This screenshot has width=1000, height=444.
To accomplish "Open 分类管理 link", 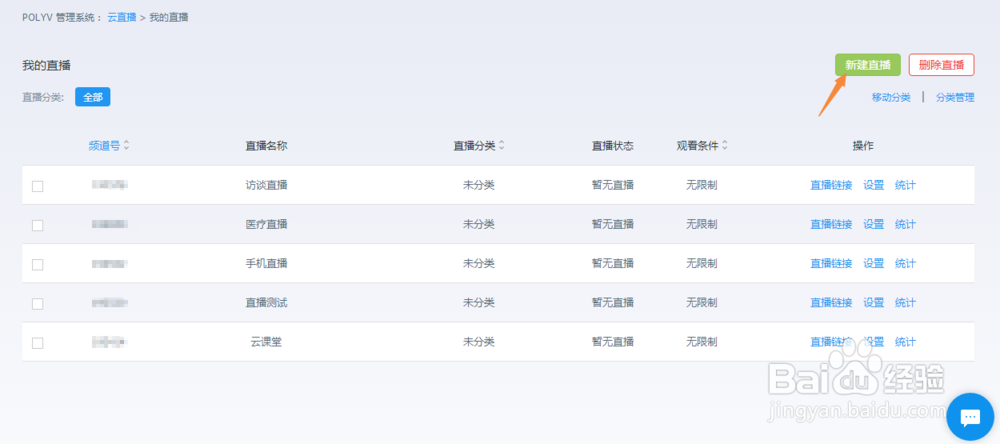I will pyautogui.click(x=955, y=98).
